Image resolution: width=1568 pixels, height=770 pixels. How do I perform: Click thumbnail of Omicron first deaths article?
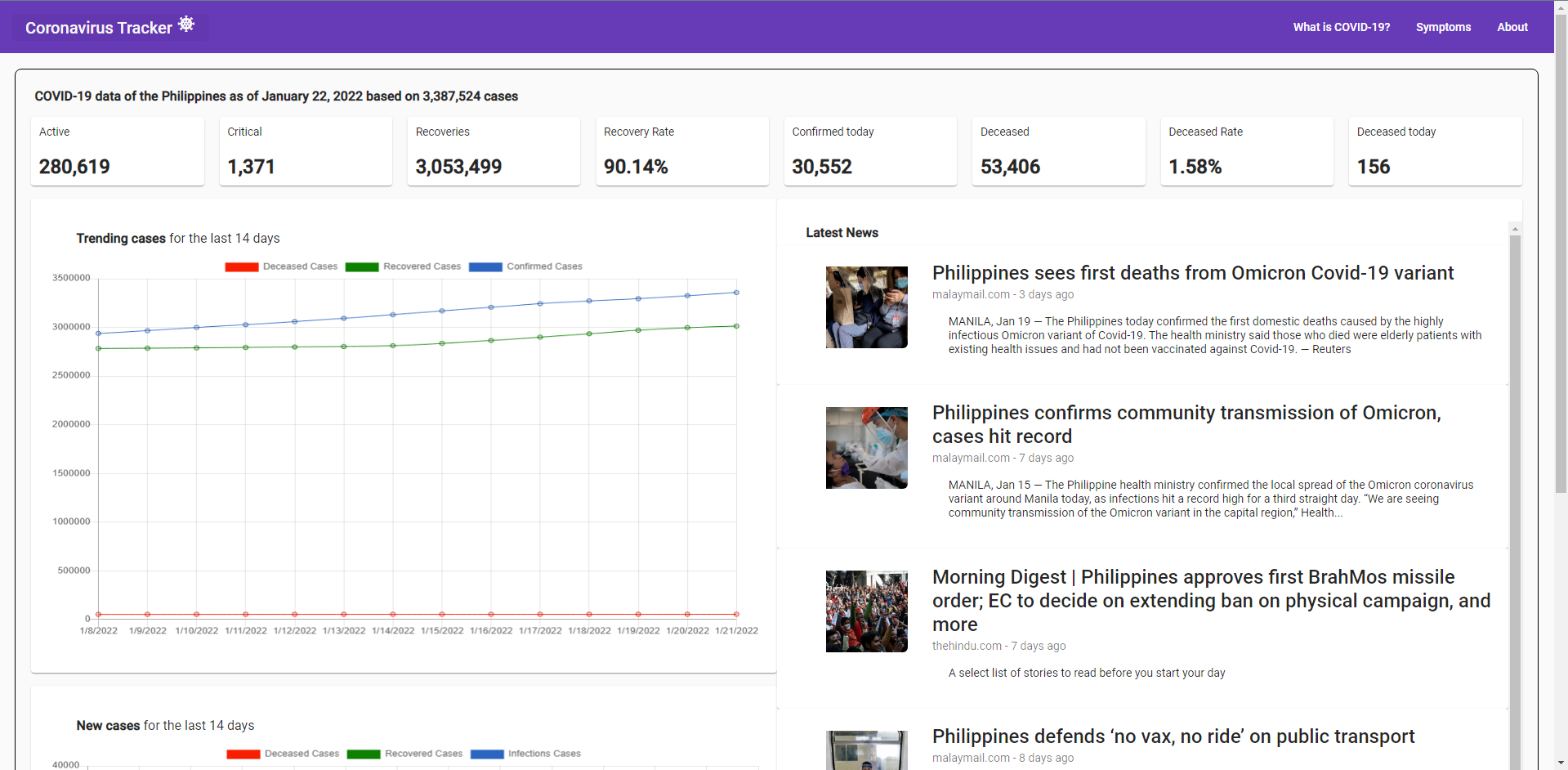(866, 307)
